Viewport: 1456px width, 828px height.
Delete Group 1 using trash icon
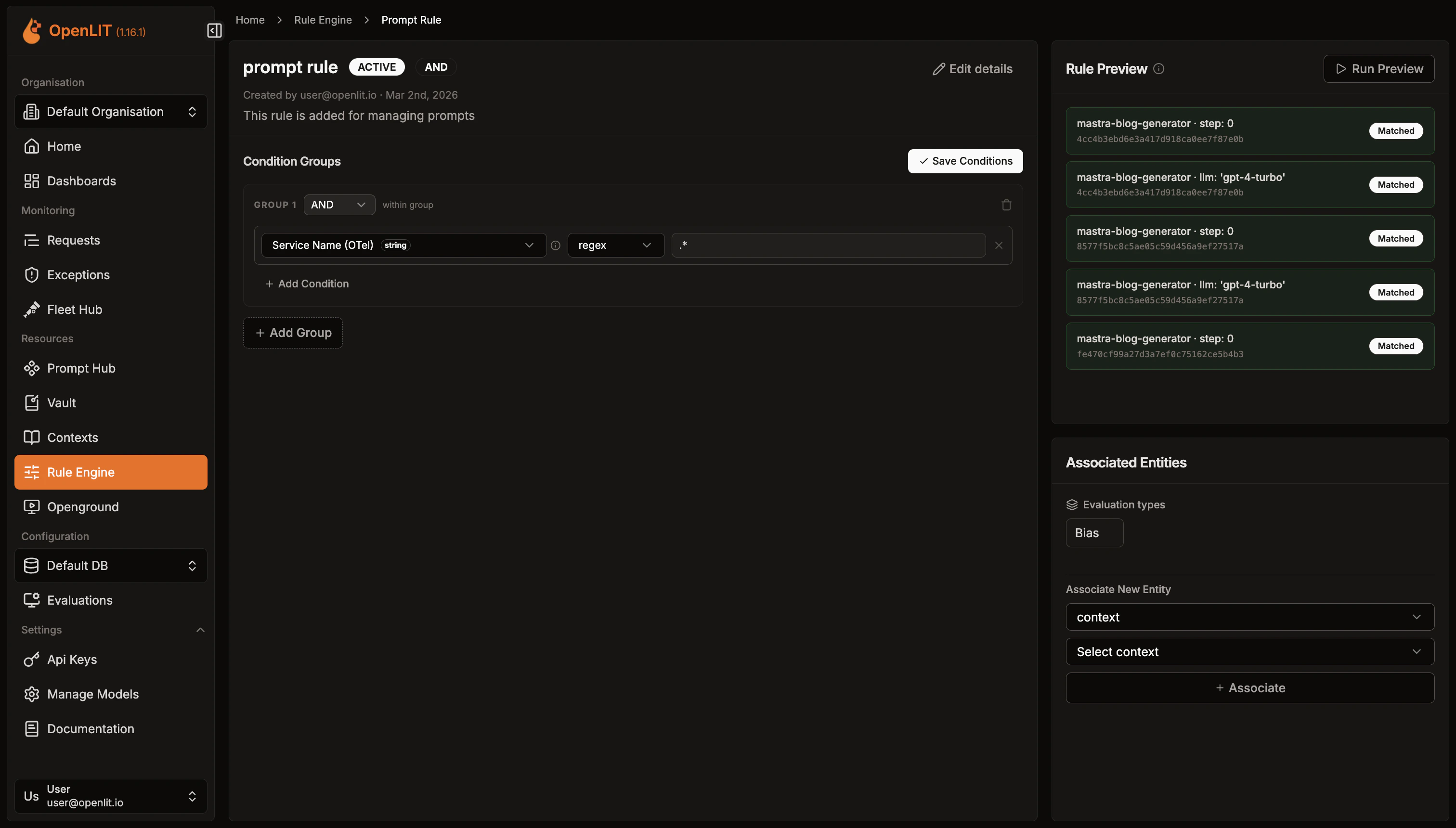(x=1006, y=205)
